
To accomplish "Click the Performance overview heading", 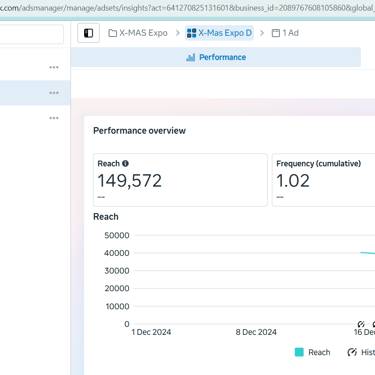I will point(139,131).
